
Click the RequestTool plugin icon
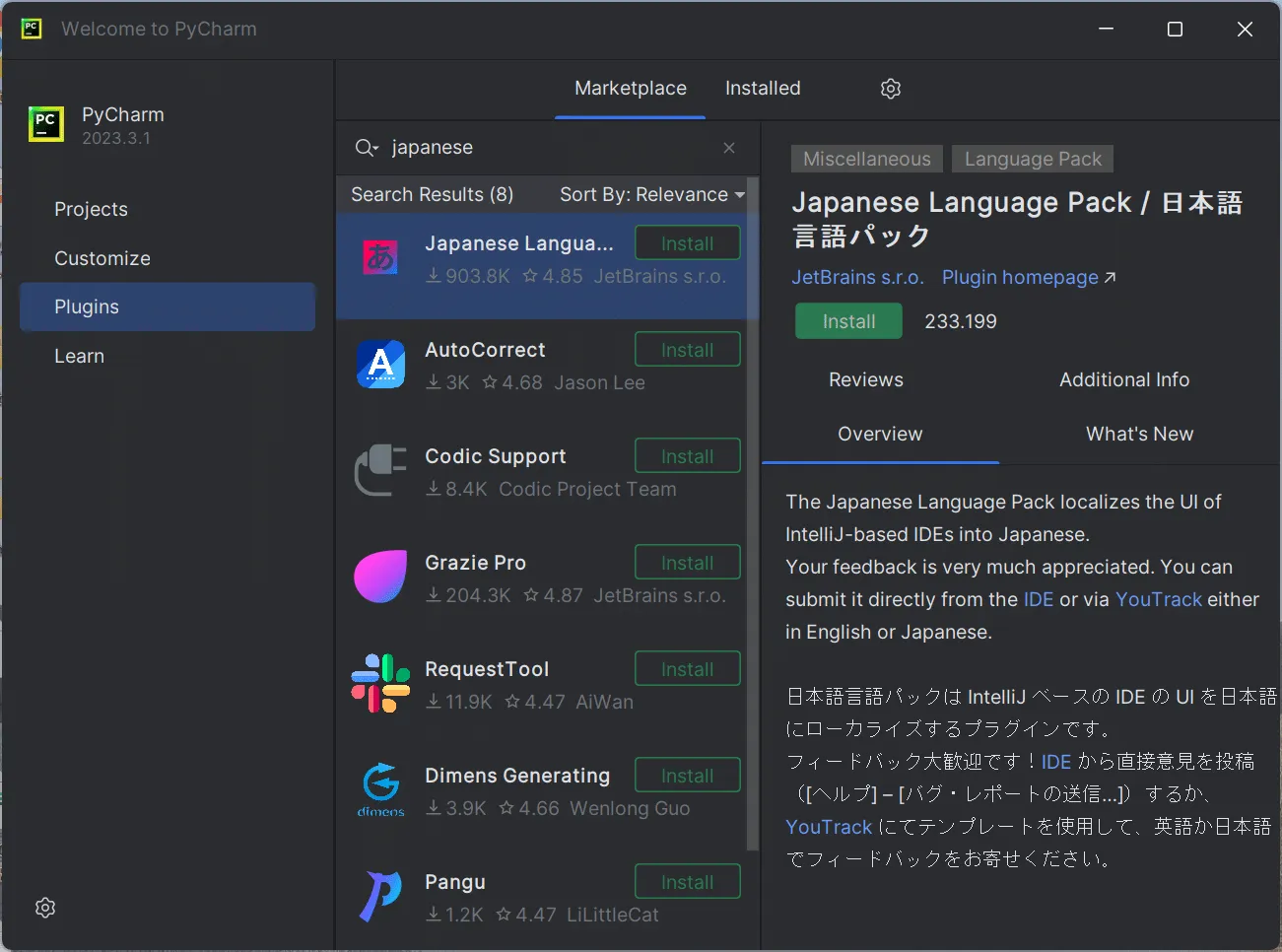(x=380, y=683)
